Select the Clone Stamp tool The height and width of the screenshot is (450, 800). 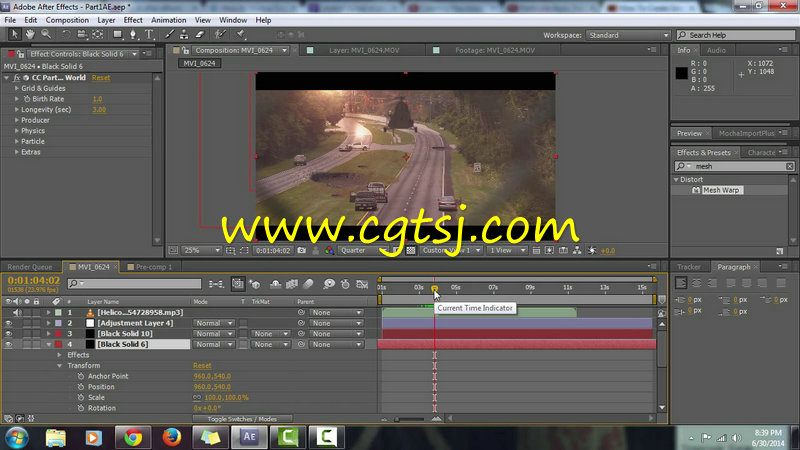click(x=184, y=34)
